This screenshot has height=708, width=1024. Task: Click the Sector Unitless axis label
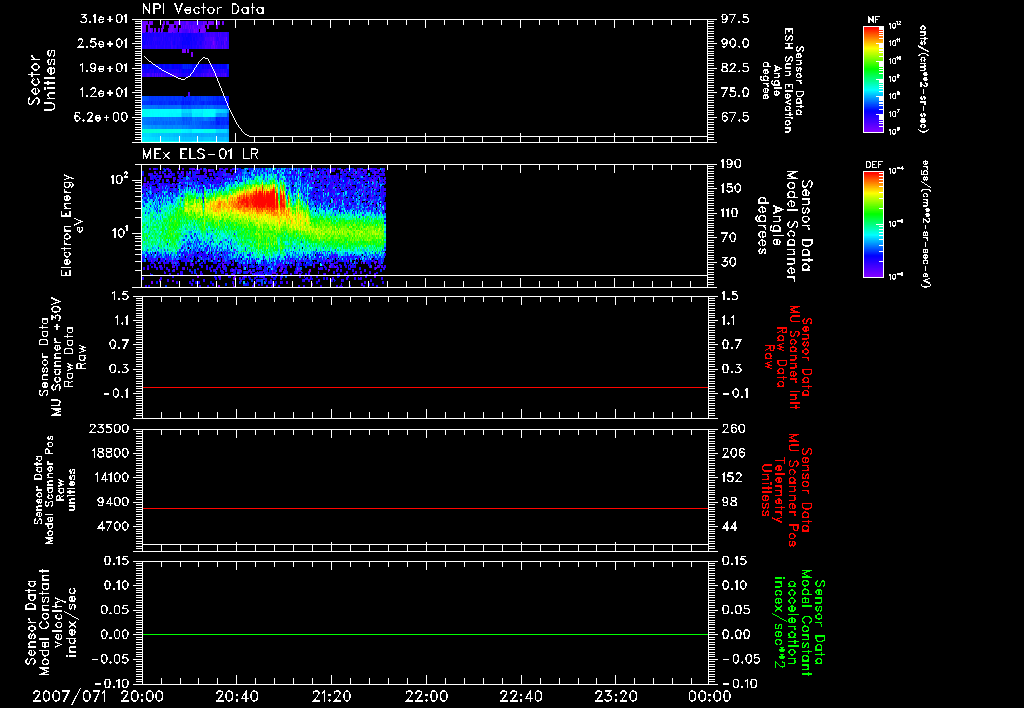pos(41,80)
